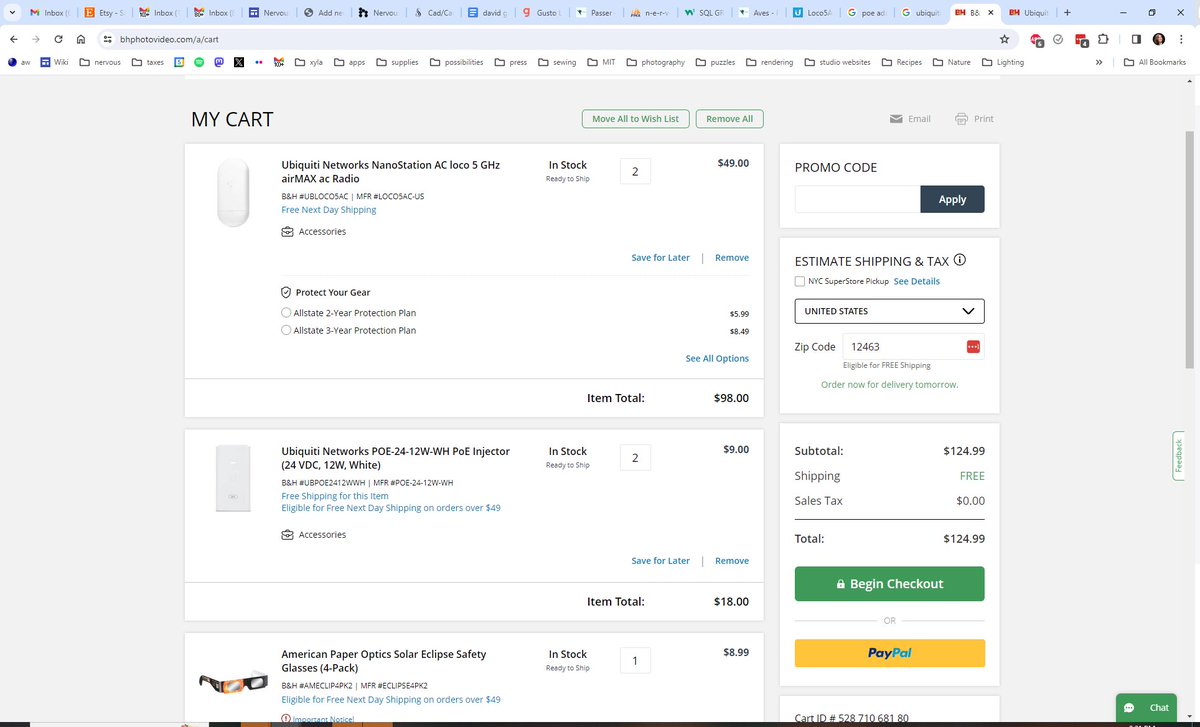The image size is (1200, 727).
Task: Open the Feedback side tab
Action: (1179, 456)
